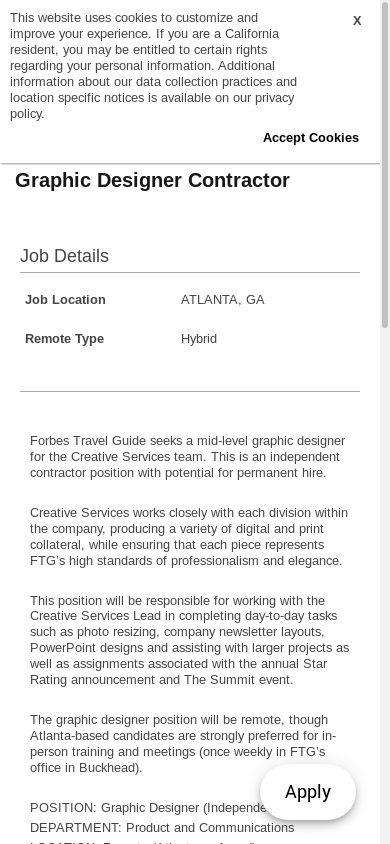This screenshot has height=844, width=390.
Task: Click the Accept Cookies button
Action: pyautogui.click(x=311, y=138)
